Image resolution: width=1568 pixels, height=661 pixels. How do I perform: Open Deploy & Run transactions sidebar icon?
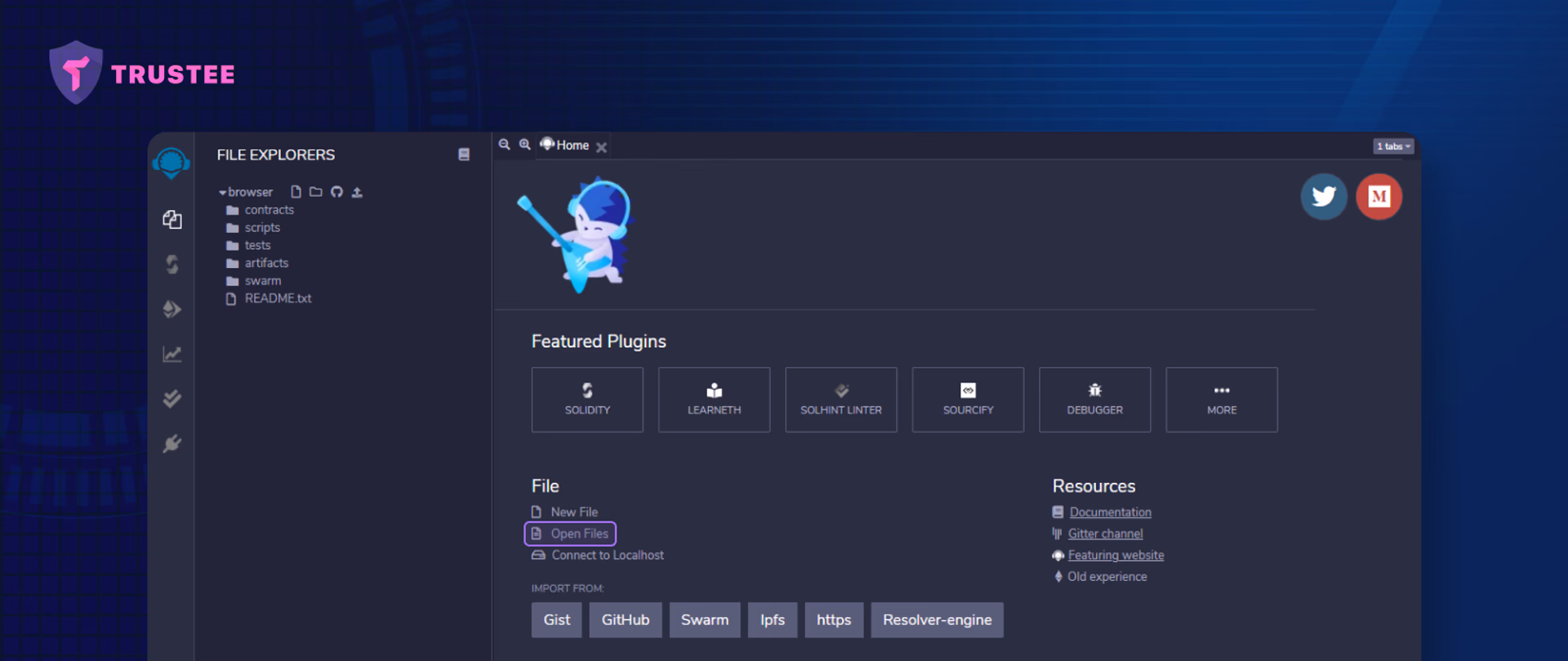[x=171, y=309]
